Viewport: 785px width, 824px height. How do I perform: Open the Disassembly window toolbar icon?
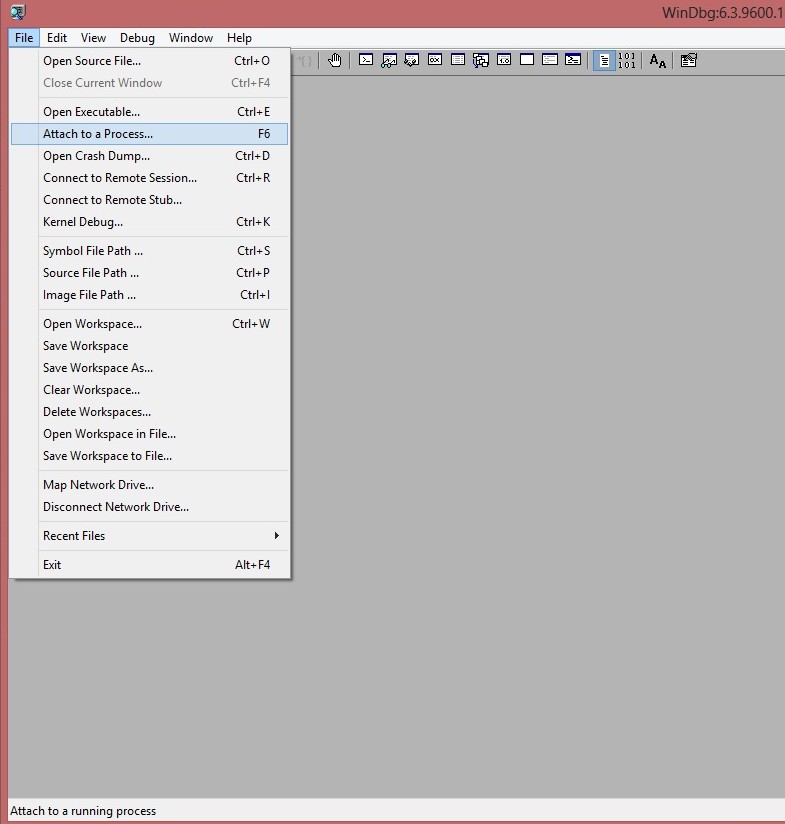pos(504,60)
